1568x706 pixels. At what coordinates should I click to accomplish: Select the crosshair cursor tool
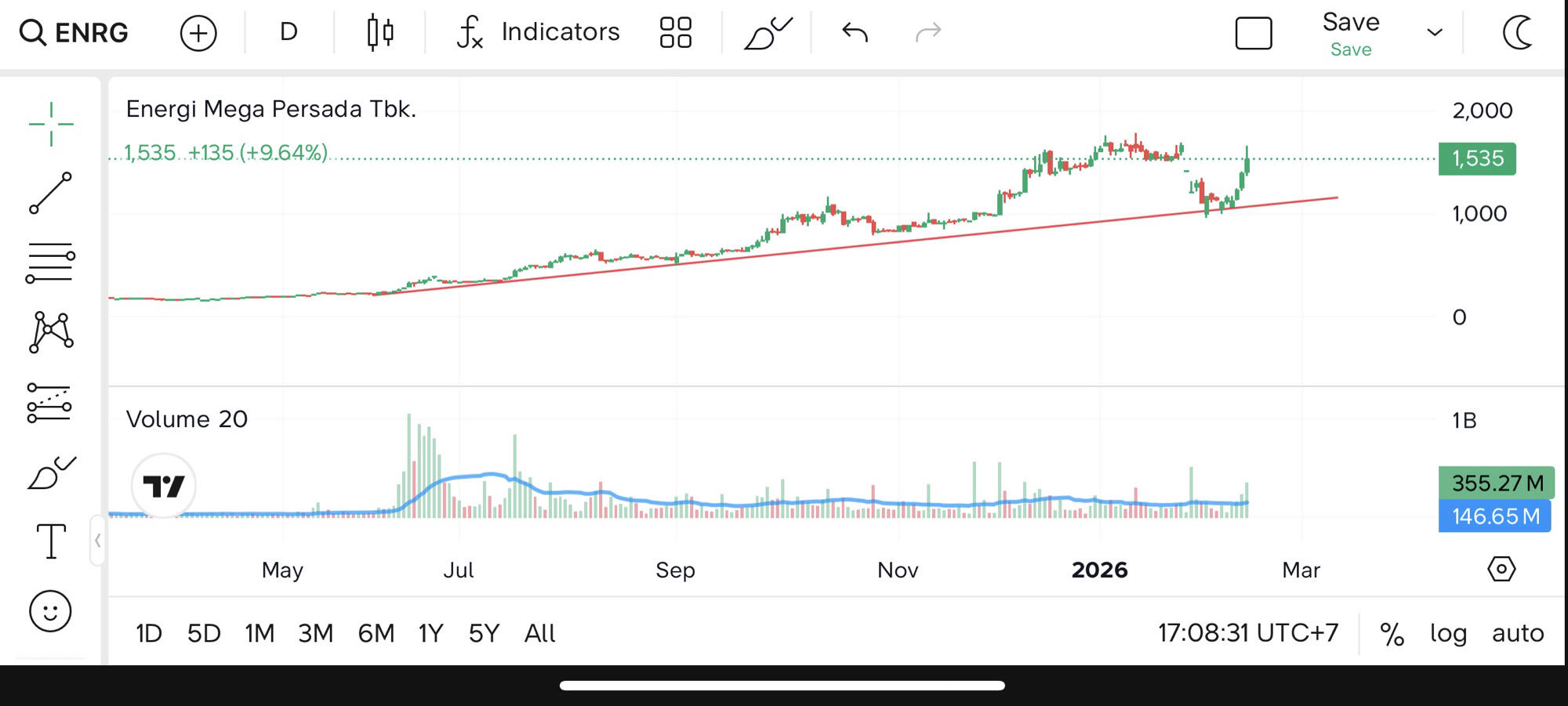point(51,124)
